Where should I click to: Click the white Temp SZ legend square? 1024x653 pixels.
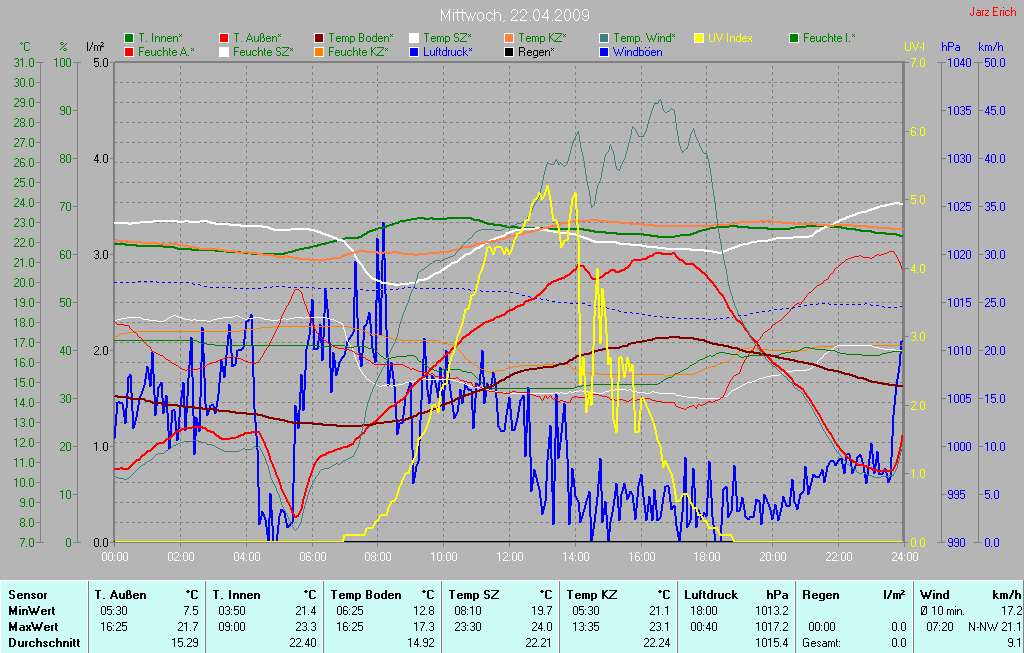tap(414, 38)
